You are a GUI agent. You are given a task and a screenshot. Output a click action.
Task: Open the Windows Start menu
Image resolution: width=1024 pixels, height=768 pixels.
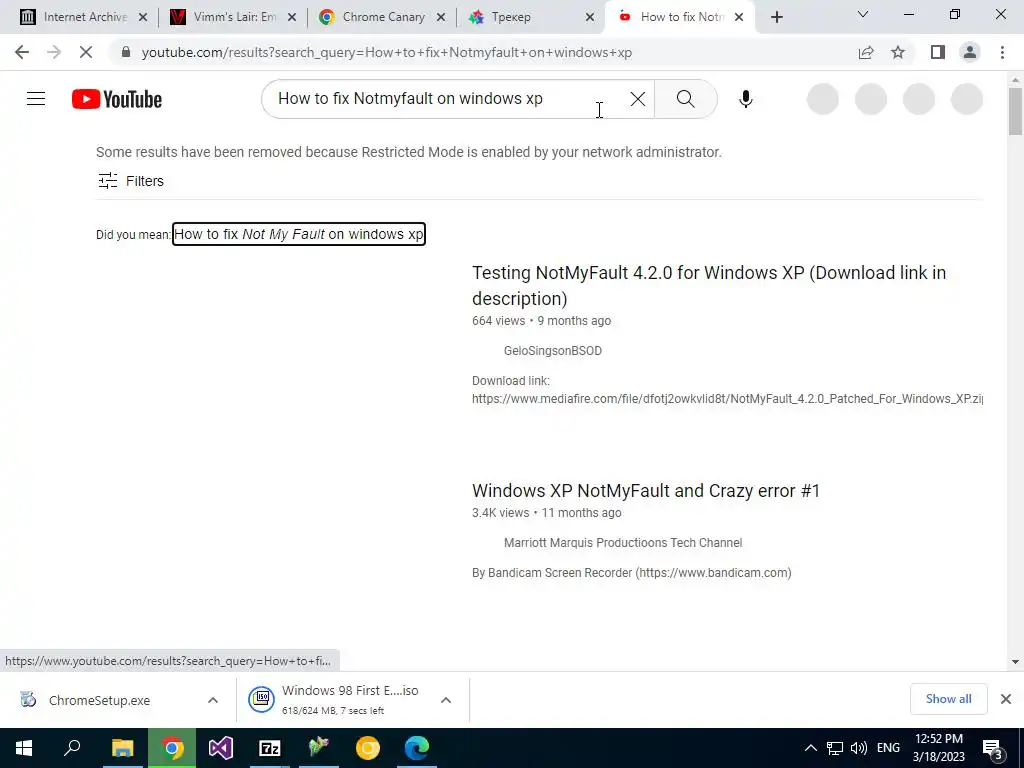coord(24,748)
